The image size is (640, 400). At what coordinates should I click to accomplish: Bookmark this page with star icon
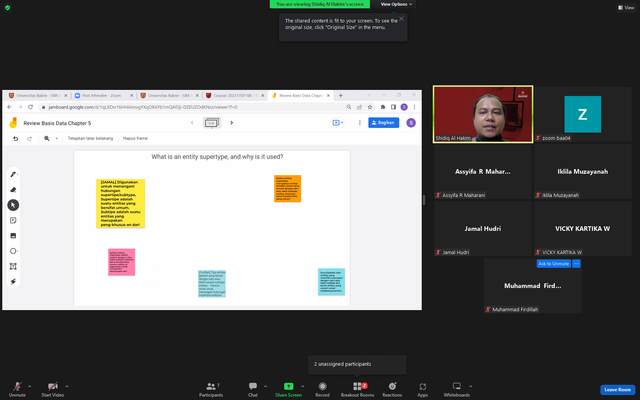370,107
